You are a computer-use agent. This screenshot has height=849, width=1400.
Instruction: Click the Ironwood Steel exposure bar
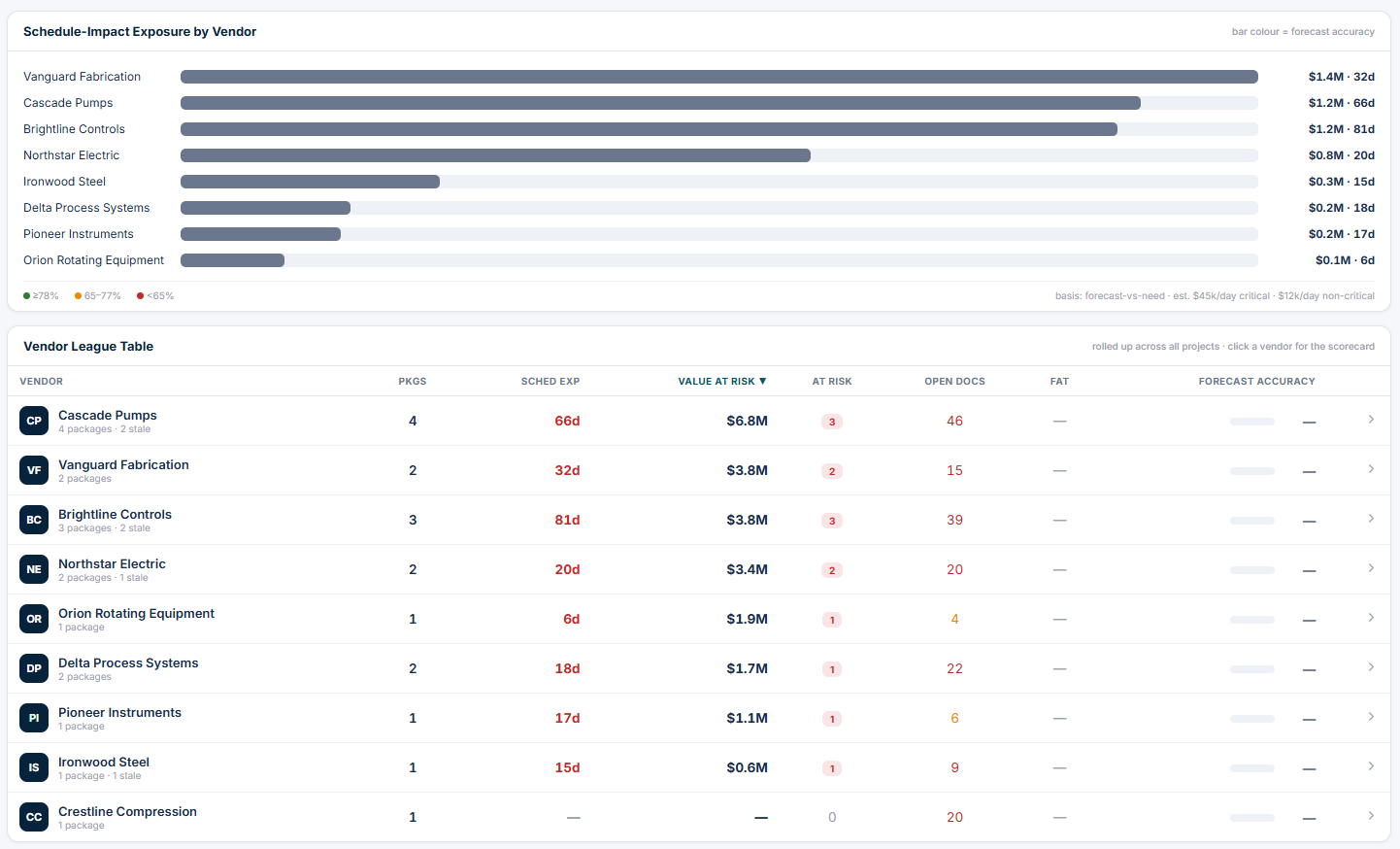310,182
